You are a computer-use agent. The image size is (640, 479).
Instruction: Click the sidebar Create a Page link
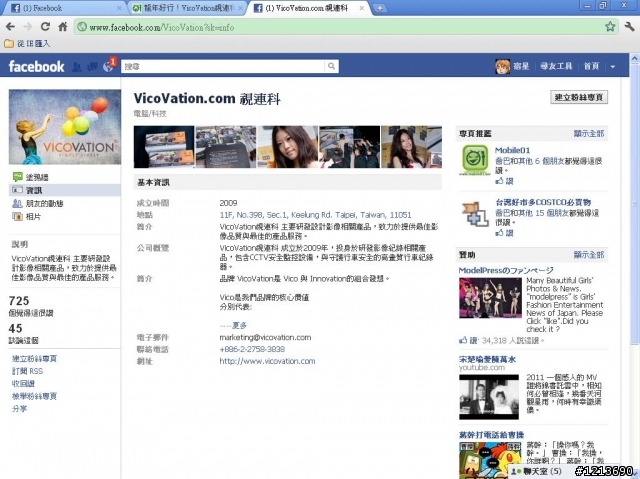pos(34,359)
